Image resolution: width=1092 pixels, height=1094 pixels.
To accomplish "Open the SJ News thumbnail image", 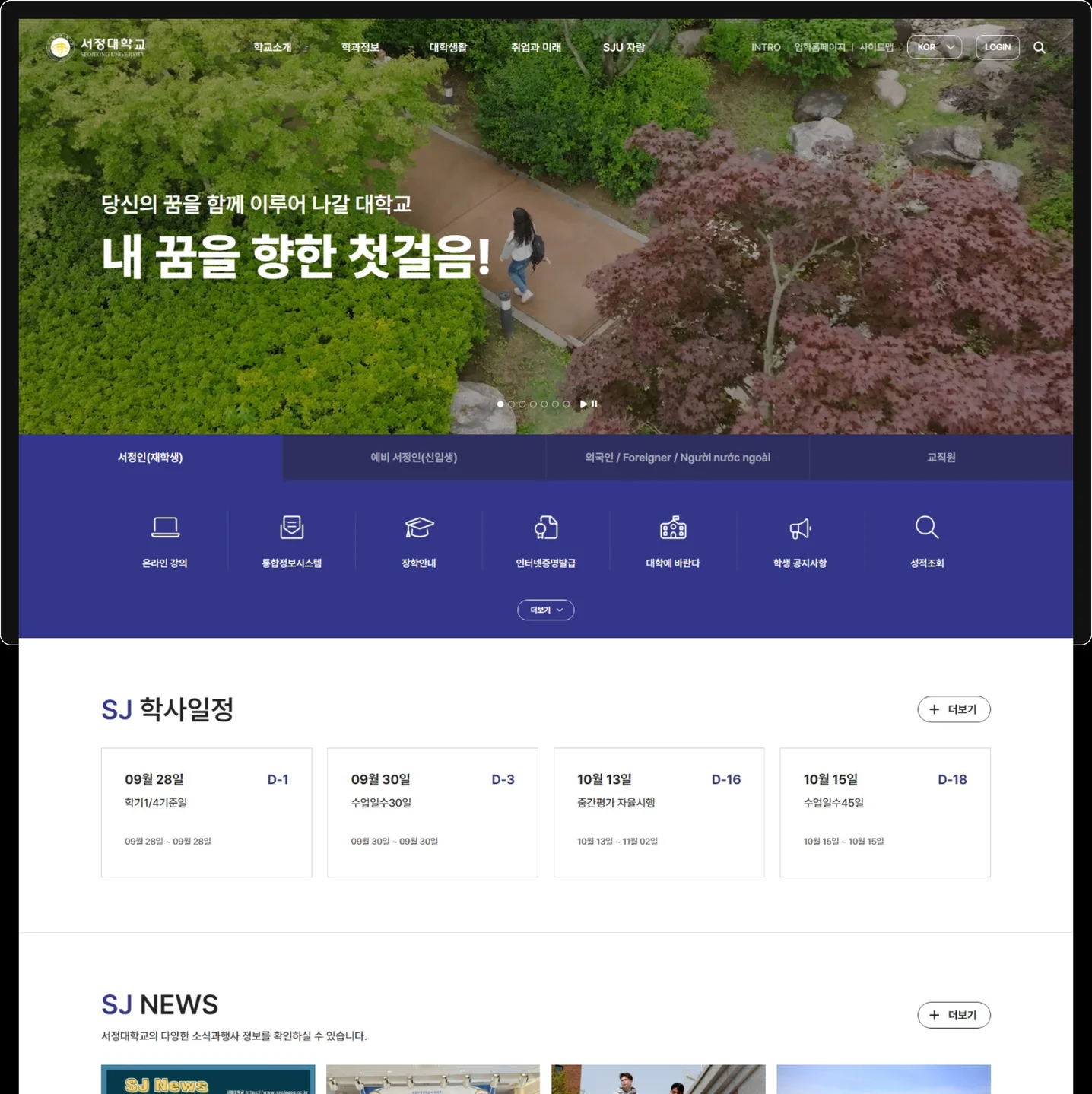I will tap(208, 1080).
